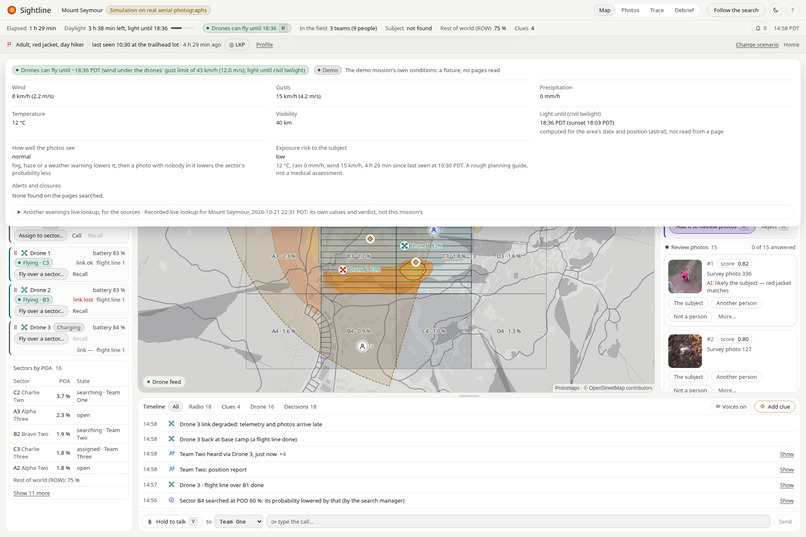806x537 pixels.
Task: Filter timeline by Clues 4
Action: coord(230,406)
